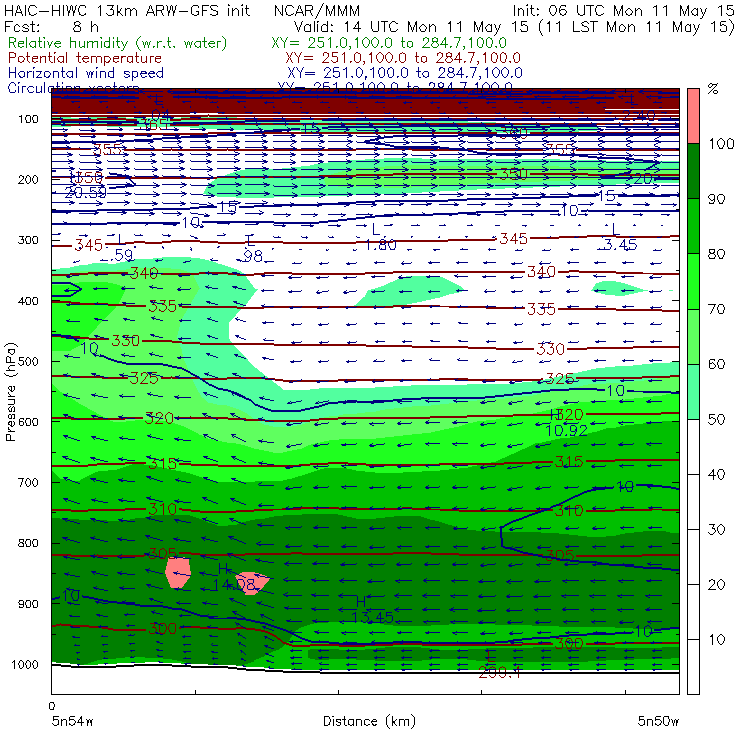Click the "10.92" maximum value label
This screenshot has width=740, height=740.
566,430
